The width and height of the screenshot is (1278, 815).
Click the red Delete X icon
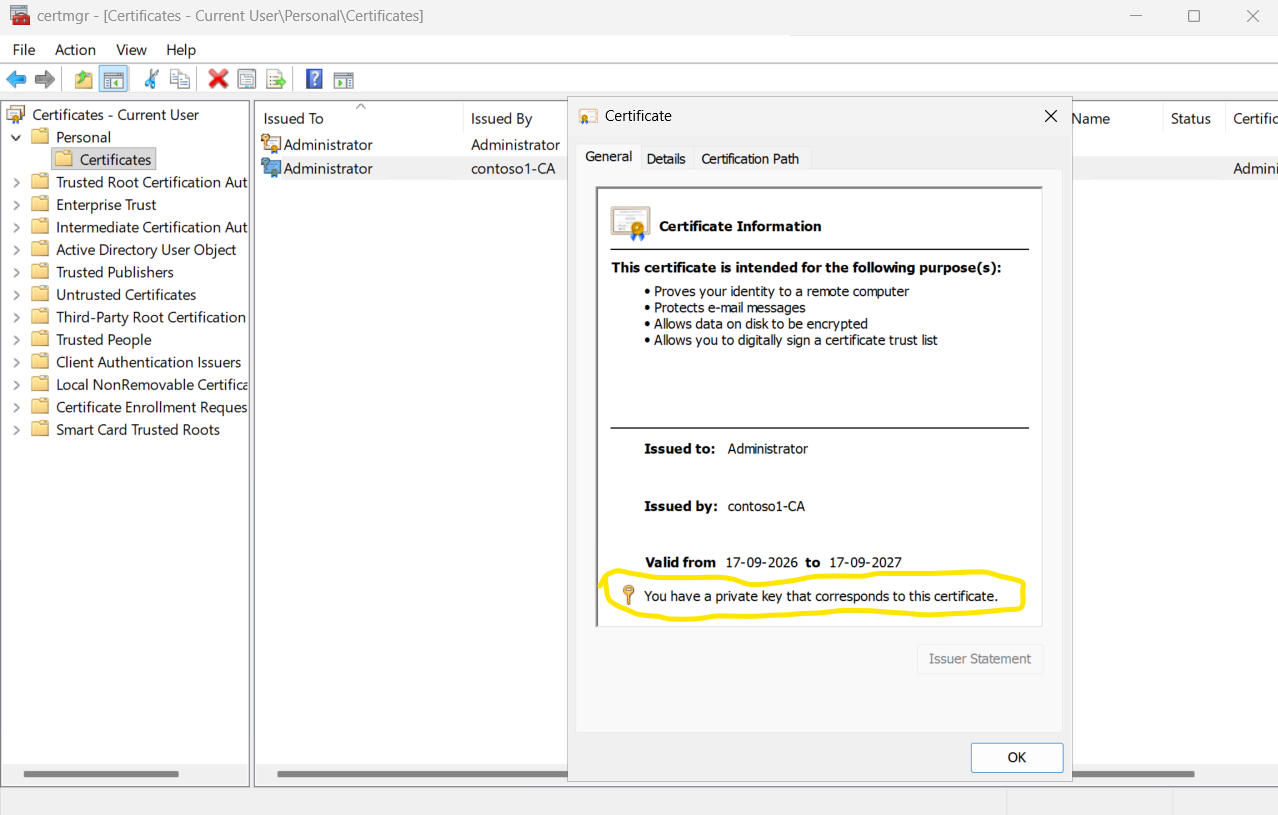point(218,79)
